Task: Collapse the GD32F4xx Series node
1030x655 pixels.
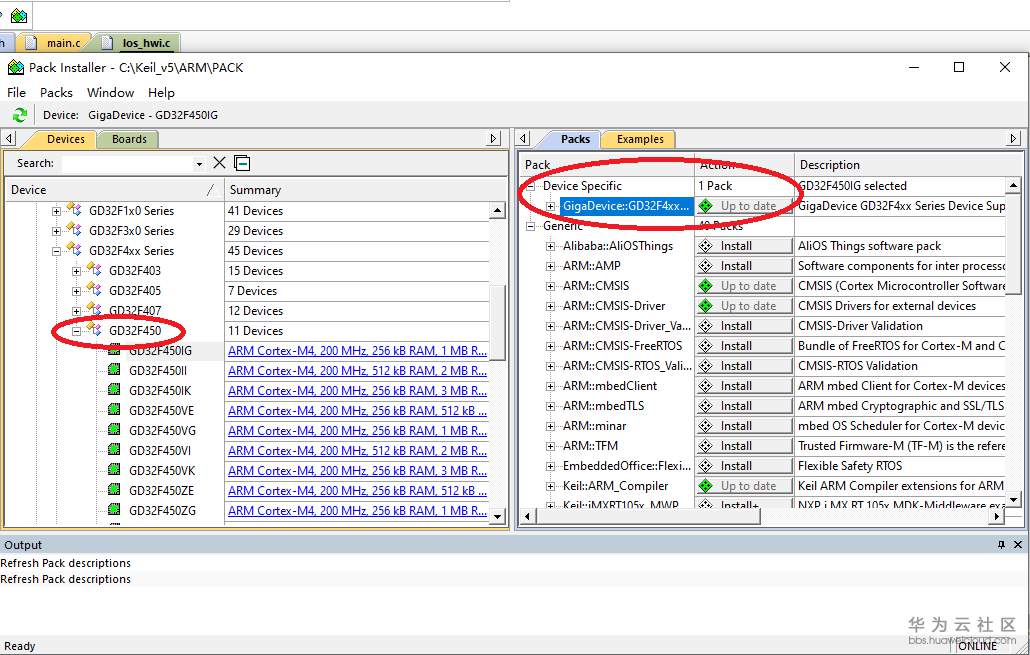Action: click(56, 251)
